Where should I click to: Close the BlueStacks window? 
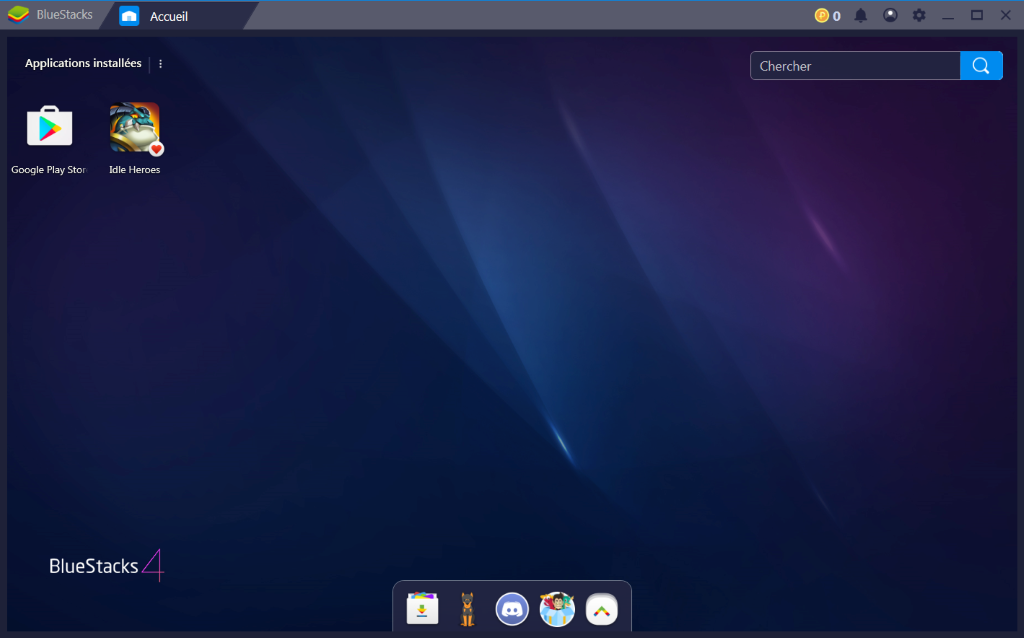click(1006, 15)
